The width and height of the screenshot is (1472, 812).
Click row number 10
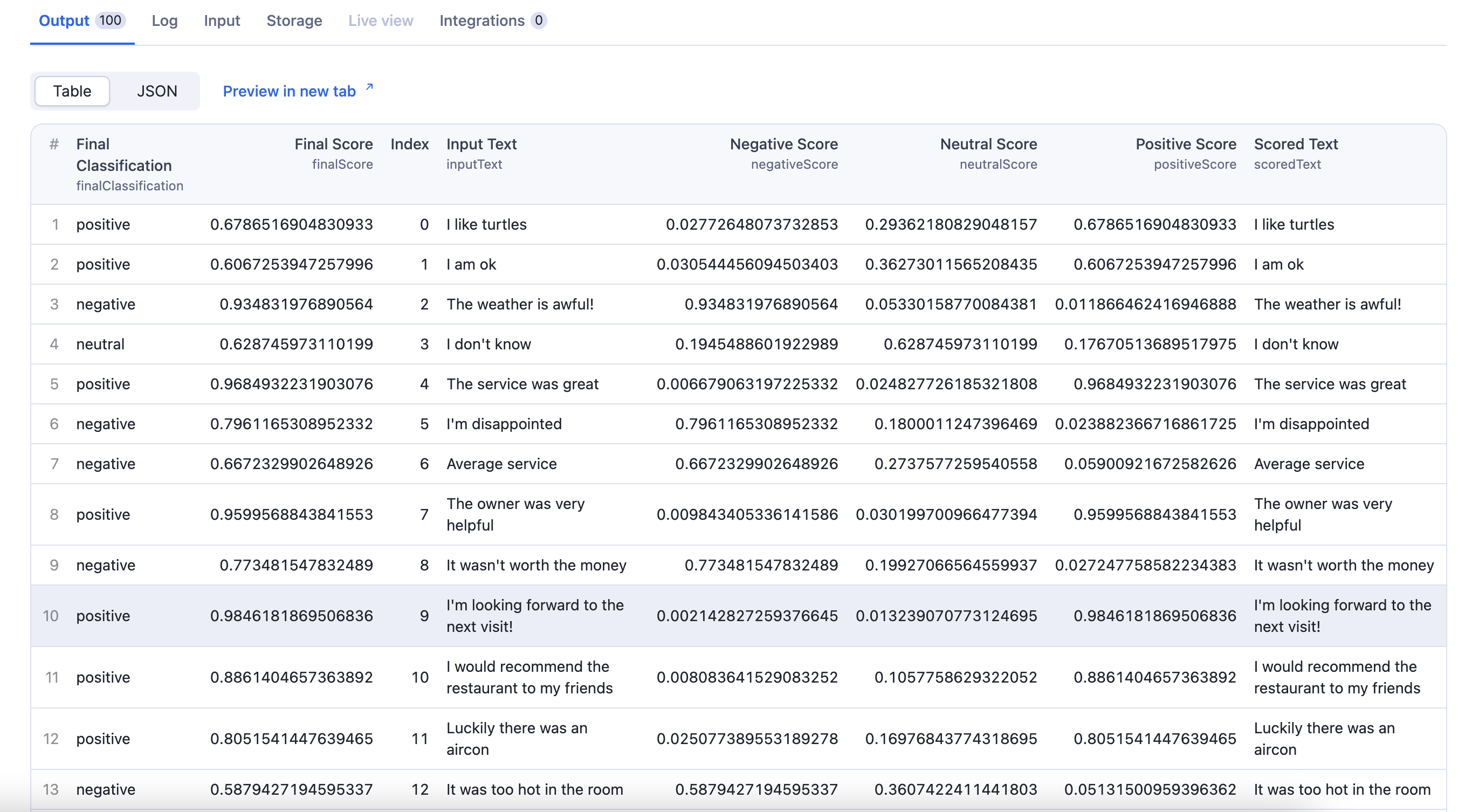click(51, 615)
